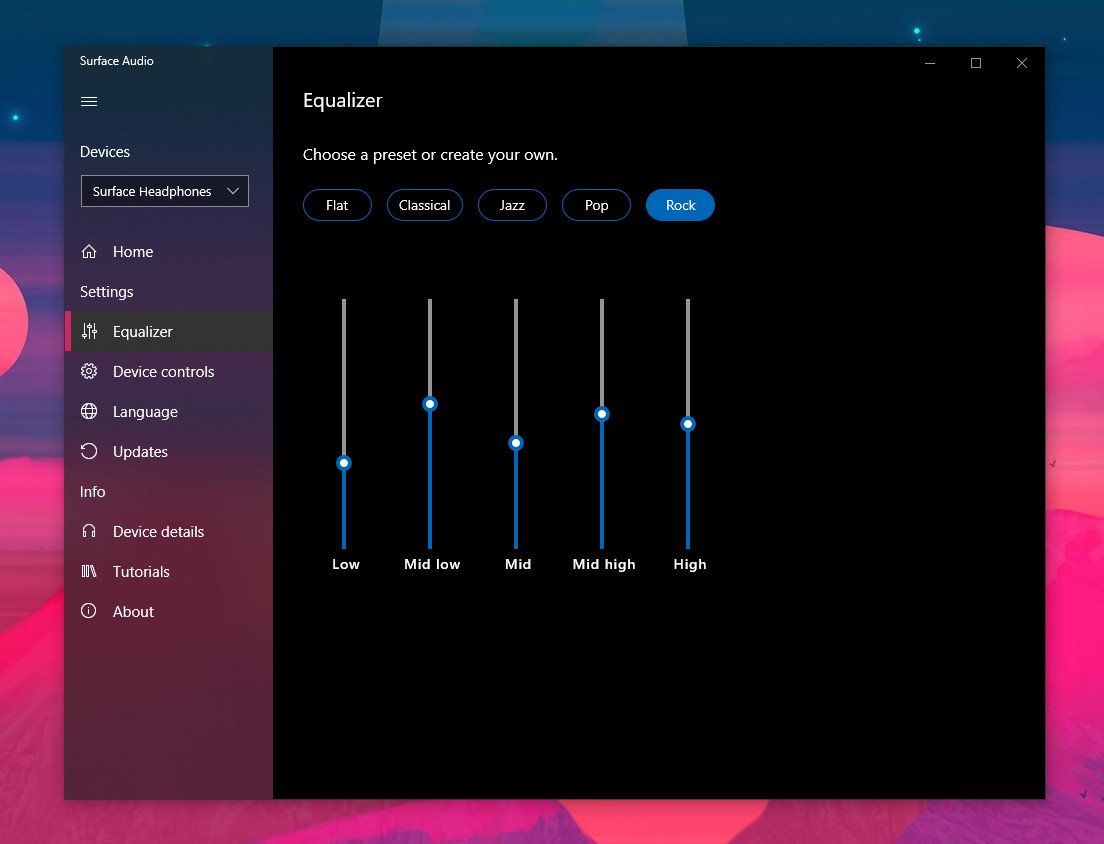Click the 'Low' band label

(x=346, y=564)
